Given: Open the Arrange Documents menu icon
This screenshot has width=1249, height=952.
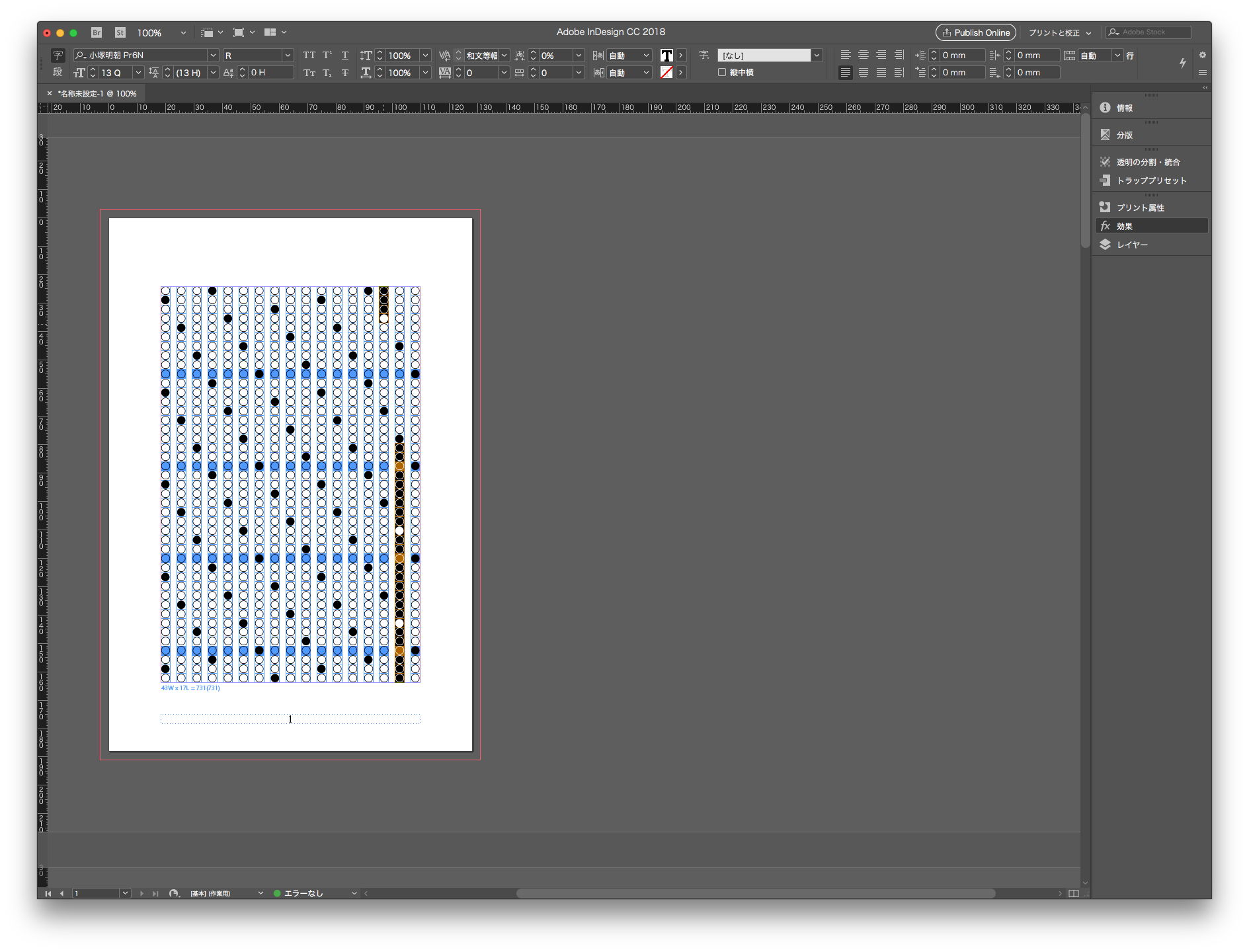Looking at the screenshot, I should tap(275, 32).
